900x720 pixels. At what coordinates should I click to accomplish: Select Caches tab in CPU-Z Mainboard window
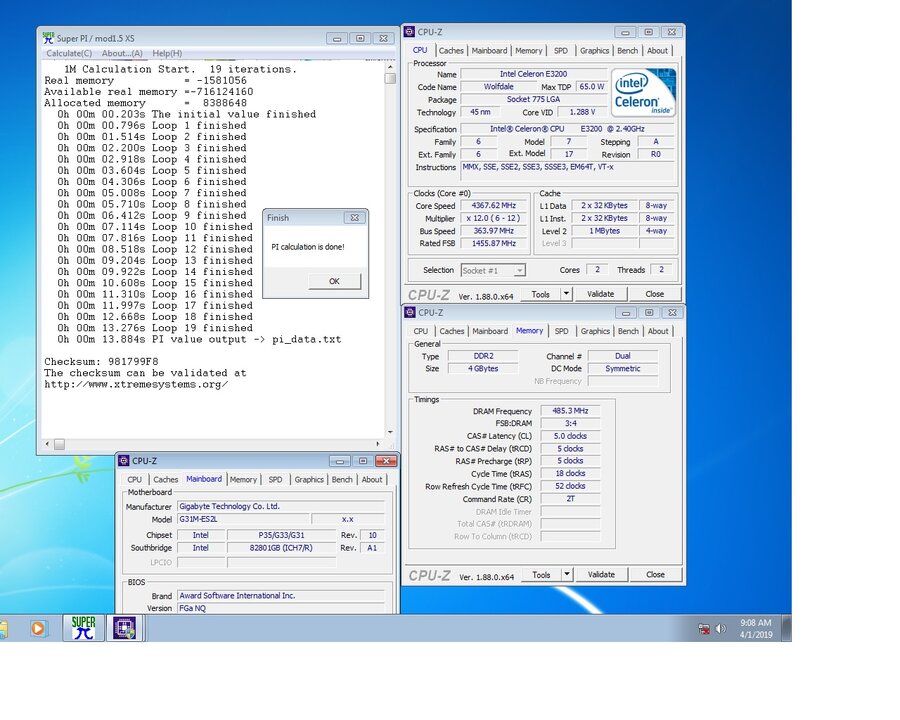coord(165,479)
